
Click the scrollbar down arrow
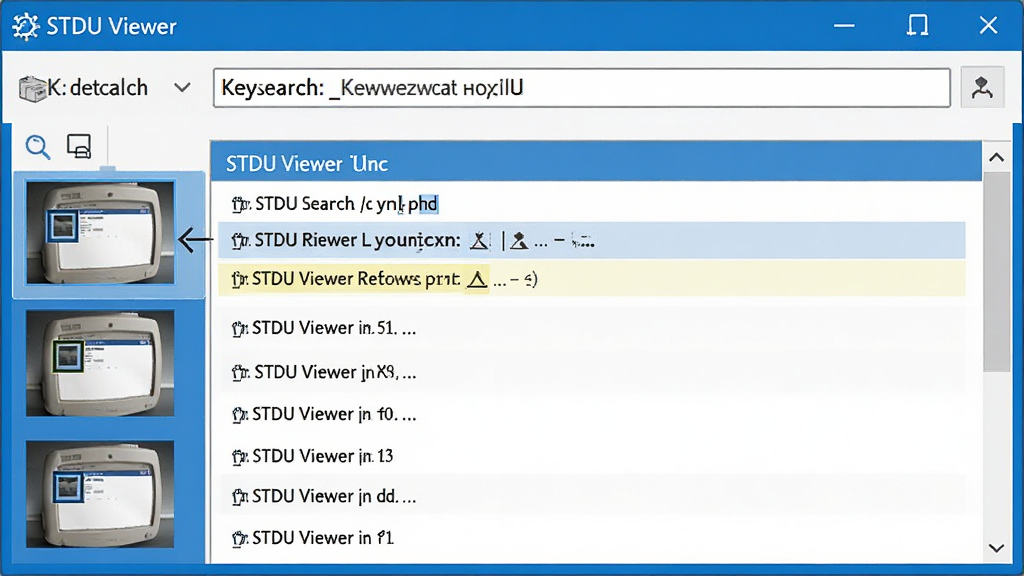pyautogui.click(x=997, y=548)
